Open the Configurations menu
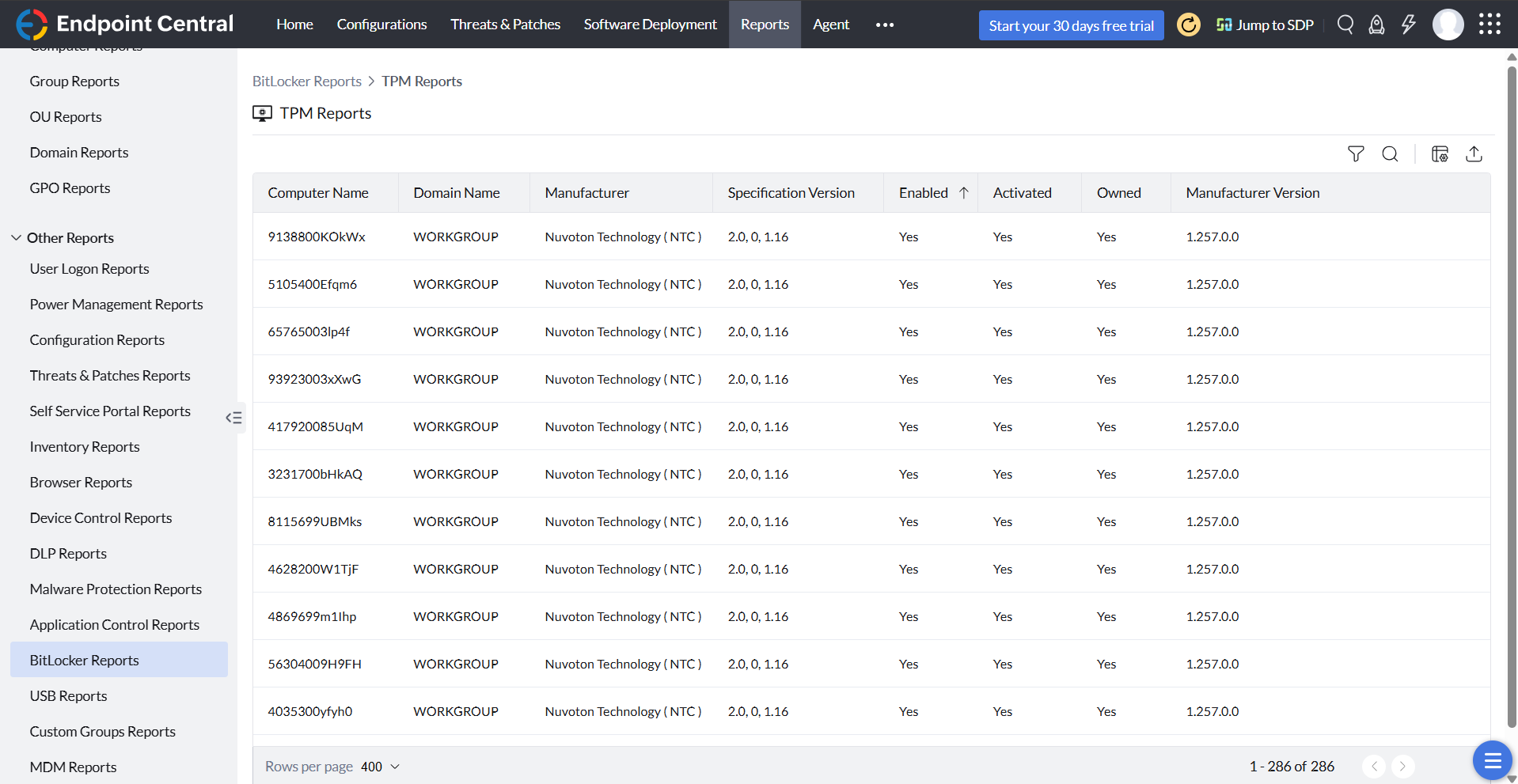 (381, 25)
